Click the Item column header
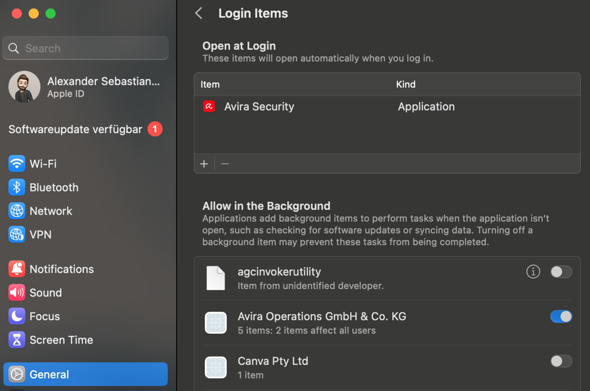Image resolution: width=590 pixels, height=391 pixels. click(210, 84)
